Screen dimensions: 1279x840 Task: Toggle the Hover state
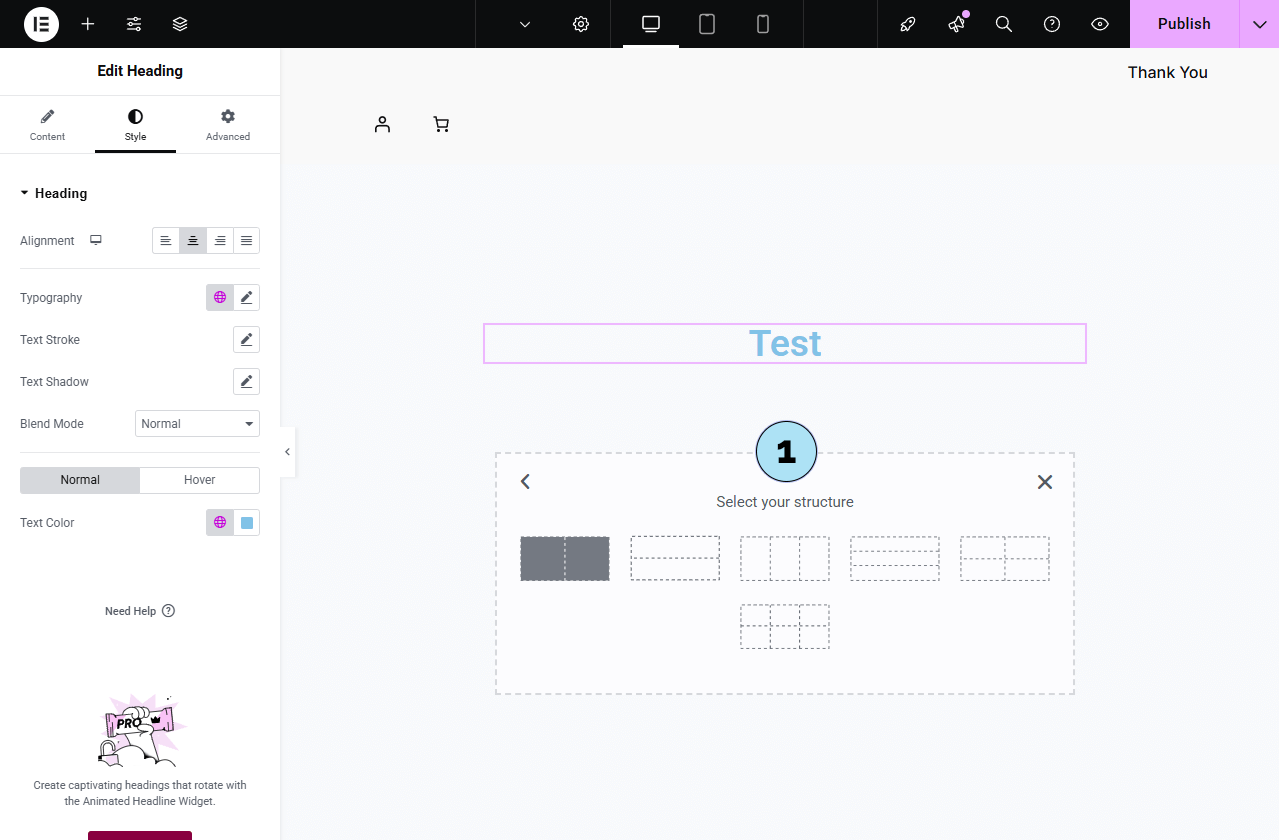(199, 480)
